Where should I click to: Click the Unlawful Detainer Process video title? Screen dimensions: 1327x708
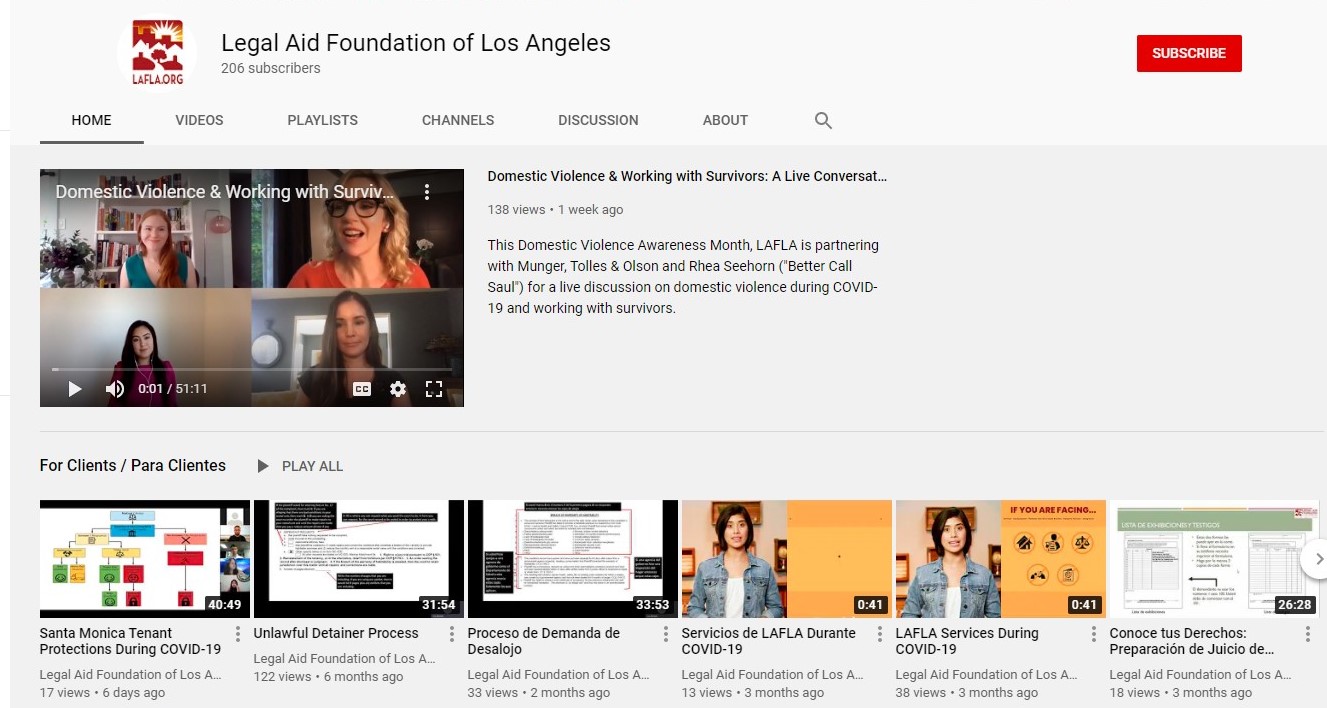point(336,633)
